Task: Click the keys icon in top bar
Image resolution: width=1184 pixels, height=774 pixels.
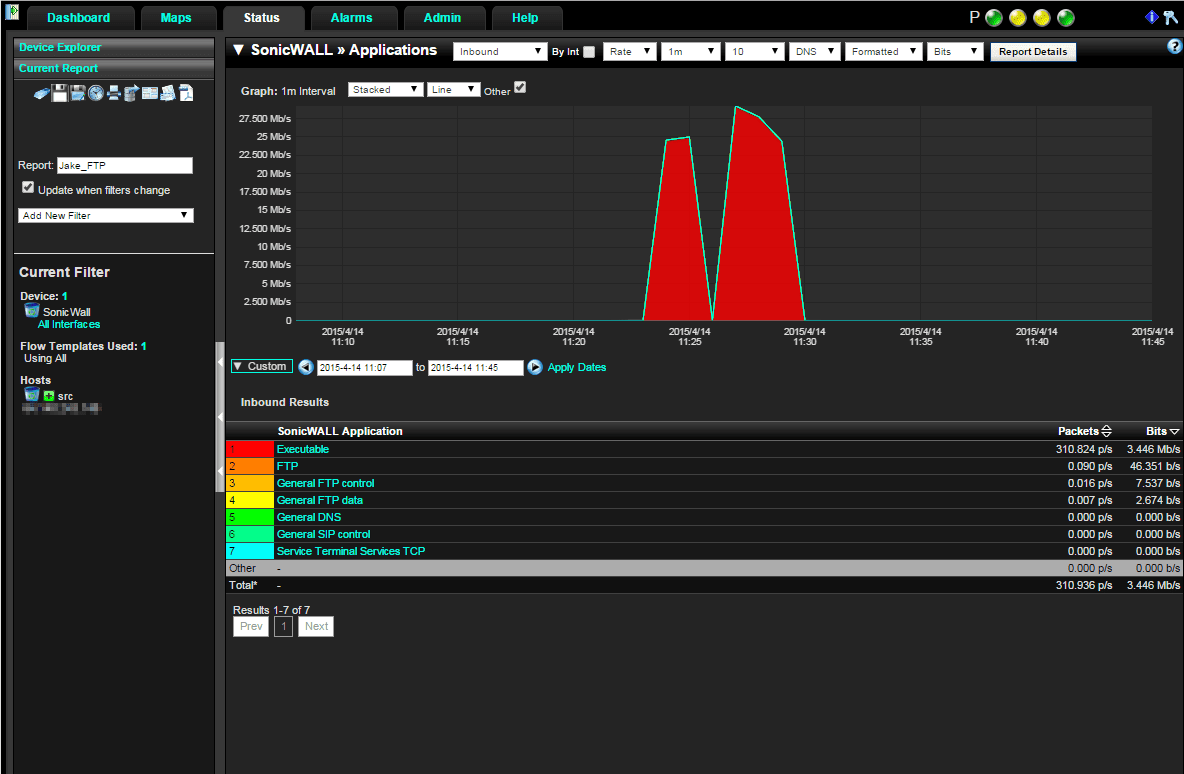Action: point(1170,17)
